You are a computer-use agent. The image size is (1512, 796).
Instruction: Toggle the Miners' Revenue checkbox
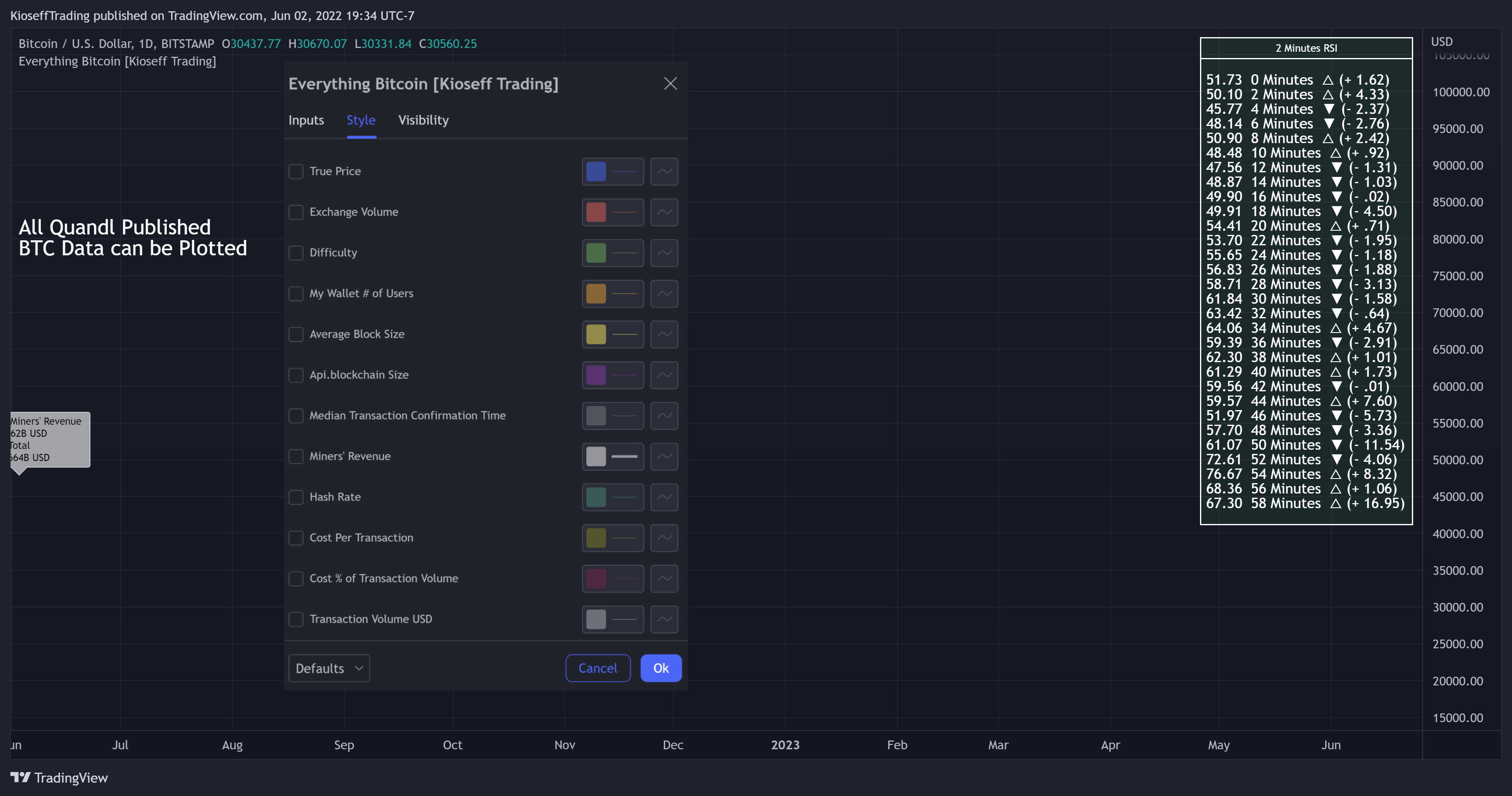coord(296,456)
